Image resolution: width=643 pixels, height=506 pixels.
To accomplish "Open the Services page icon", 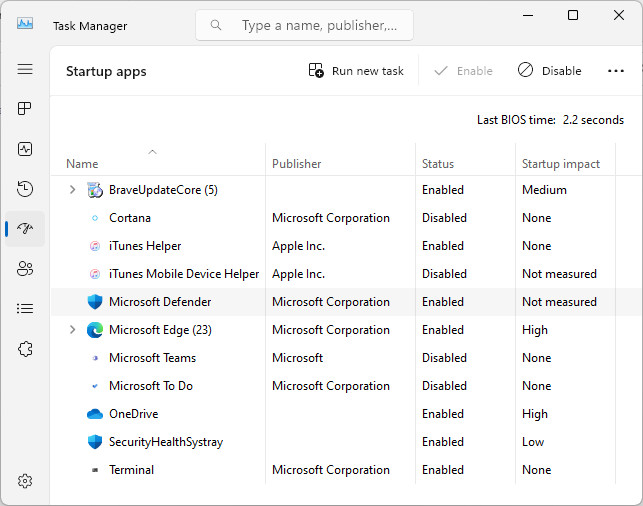I will (x=25, y=349).
